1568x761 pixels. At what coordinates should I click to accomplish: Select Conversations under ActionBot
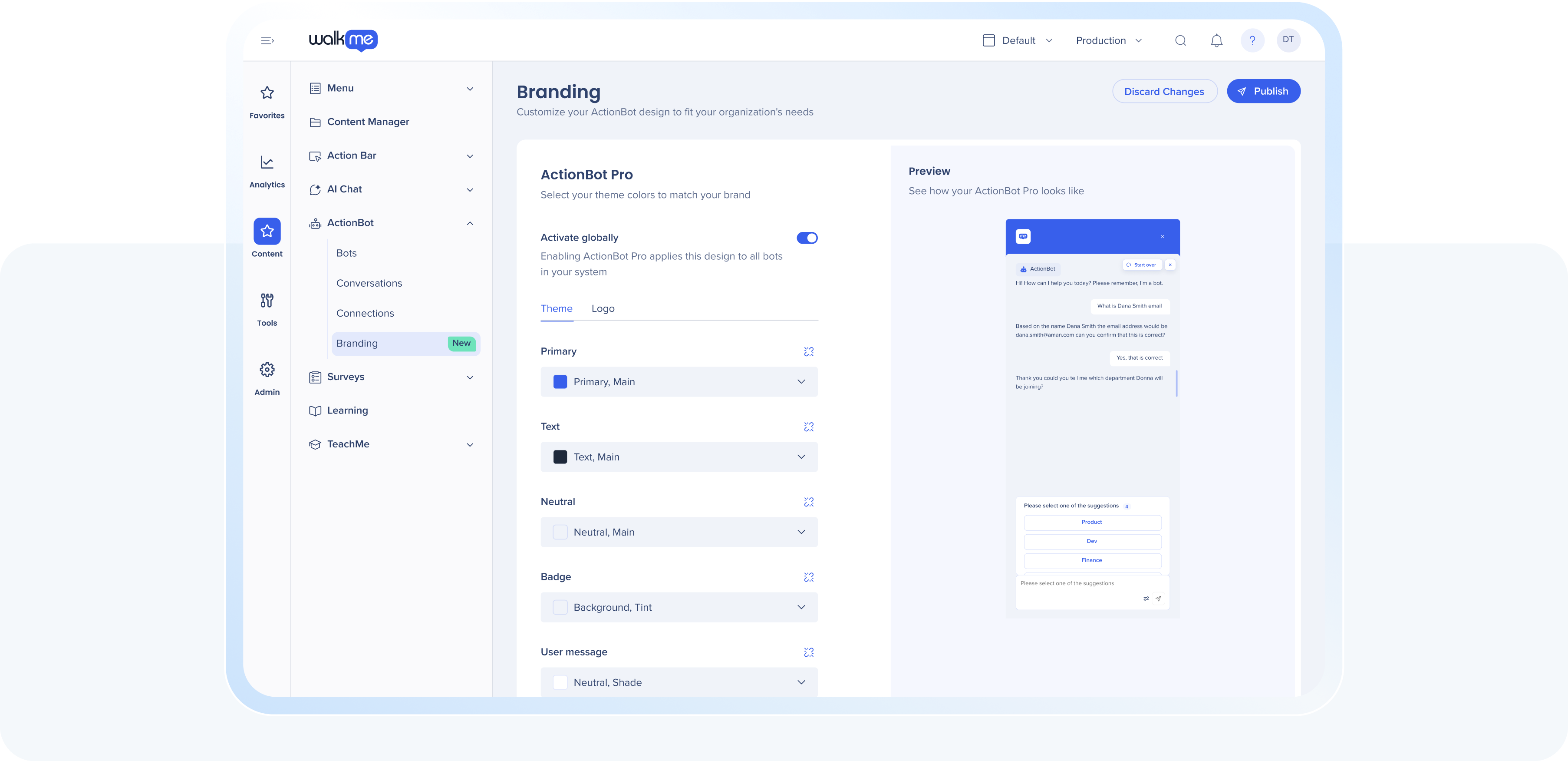pos(369,283)
